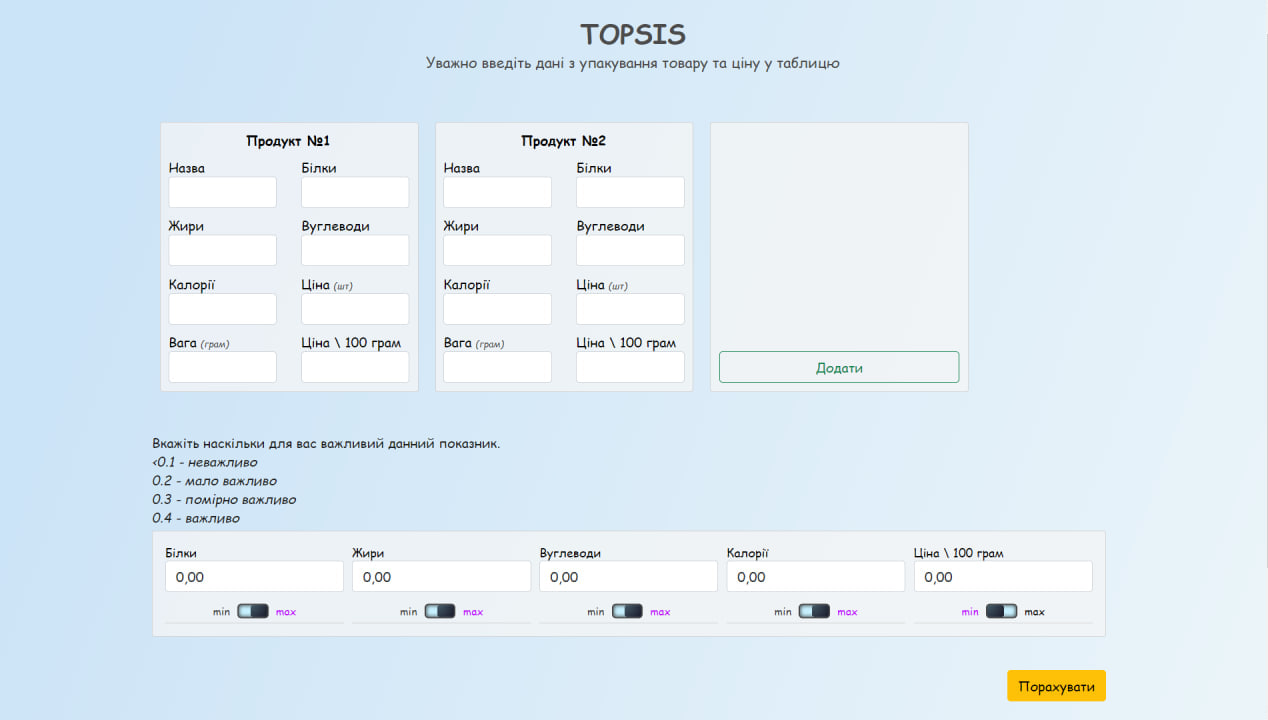The height and width of the screenshot is (720, 1268).
Task: Click the text '0.3 - помірно важливо'
Action: click(x=224, y=499)
